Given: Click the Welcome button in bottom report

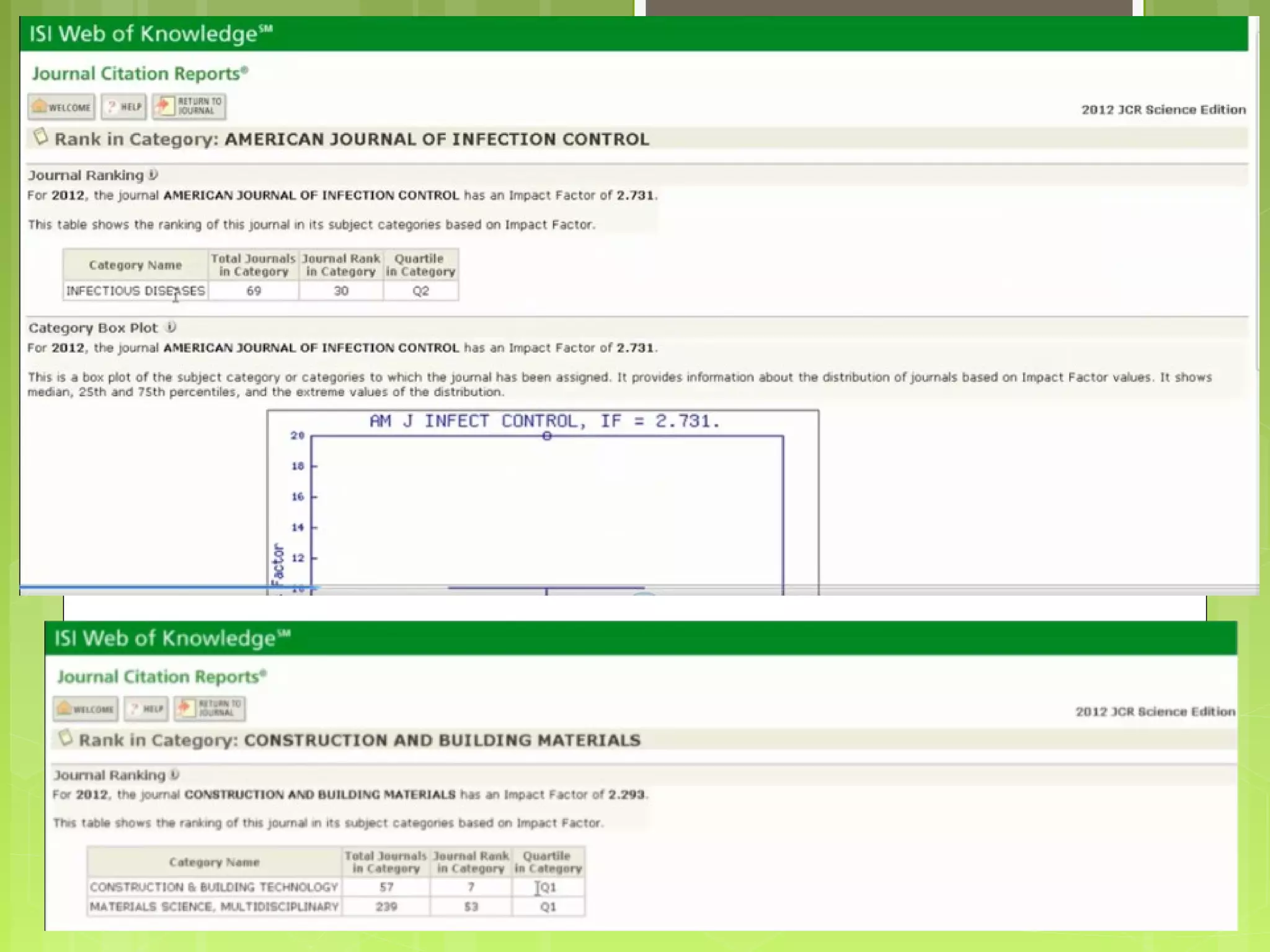Looking at the screenshot, I should coord(86,708).
